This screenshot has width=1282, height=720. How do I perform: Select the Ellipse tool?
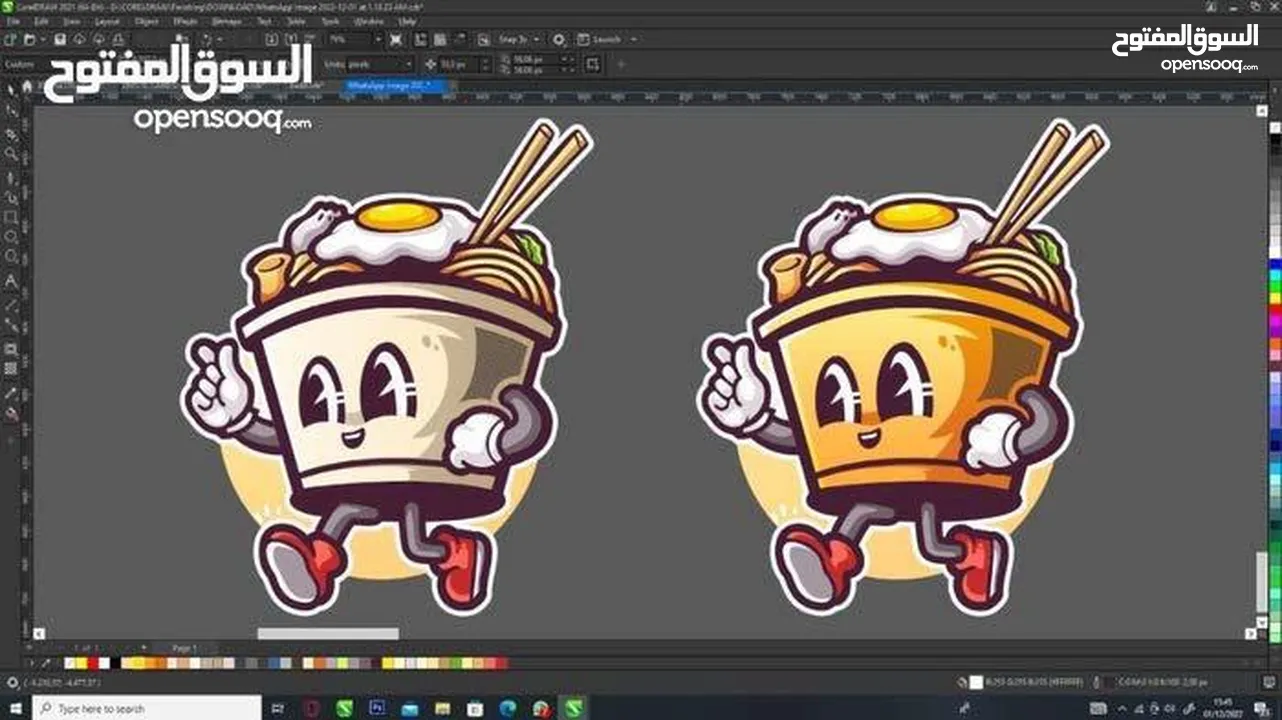click(x=11, y=237)
